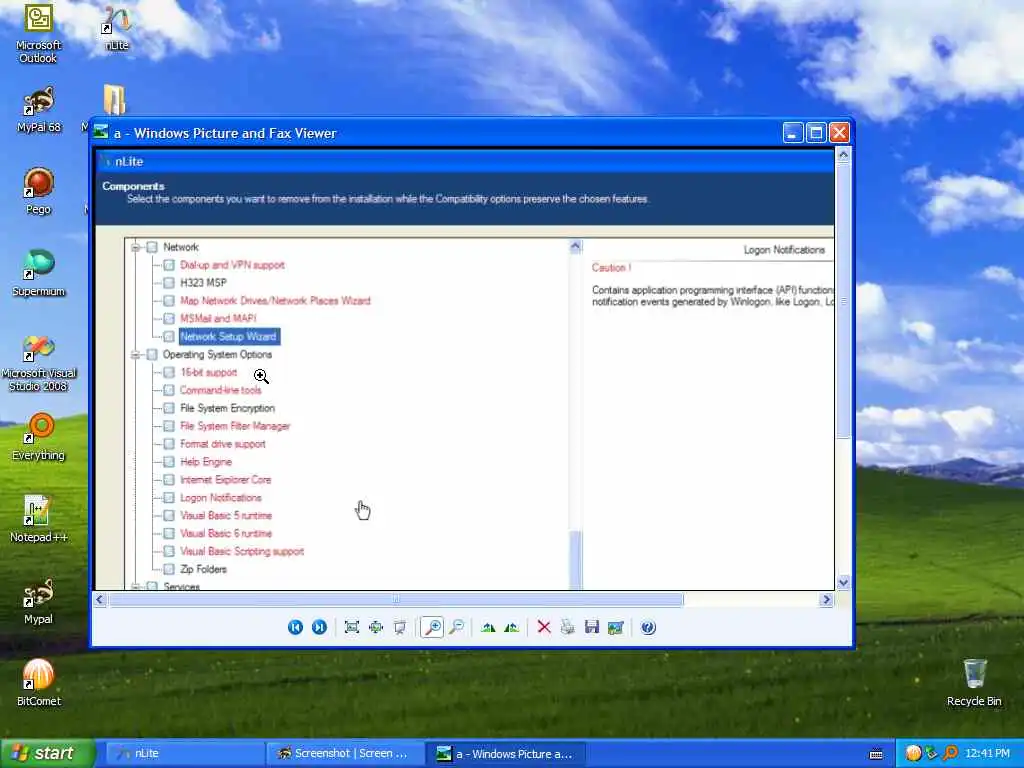Toggle the Dial-up and VPN support checkbox
Screen dimensions: 1024x768
tap(169, 265)
